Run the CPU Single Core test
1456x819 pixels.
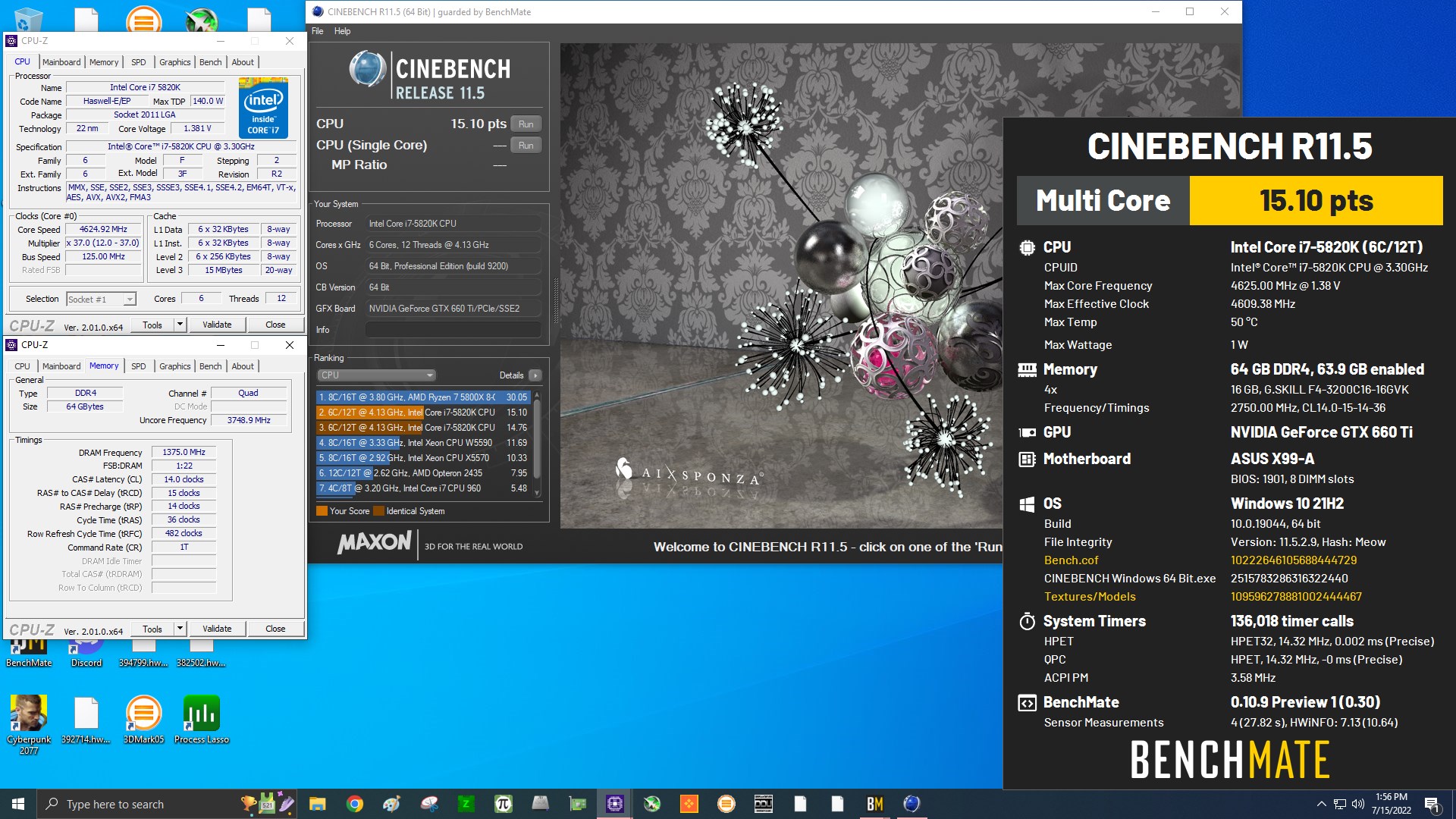click(526, 146)
